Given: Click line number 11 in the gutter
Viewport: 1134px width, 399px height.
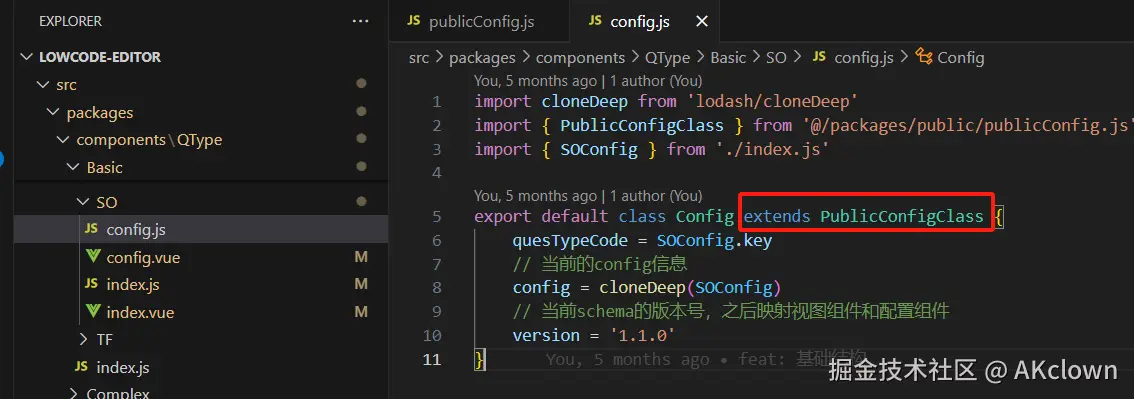Looking at the screenshot, I should pyautogui.click(x=431, y=359).
